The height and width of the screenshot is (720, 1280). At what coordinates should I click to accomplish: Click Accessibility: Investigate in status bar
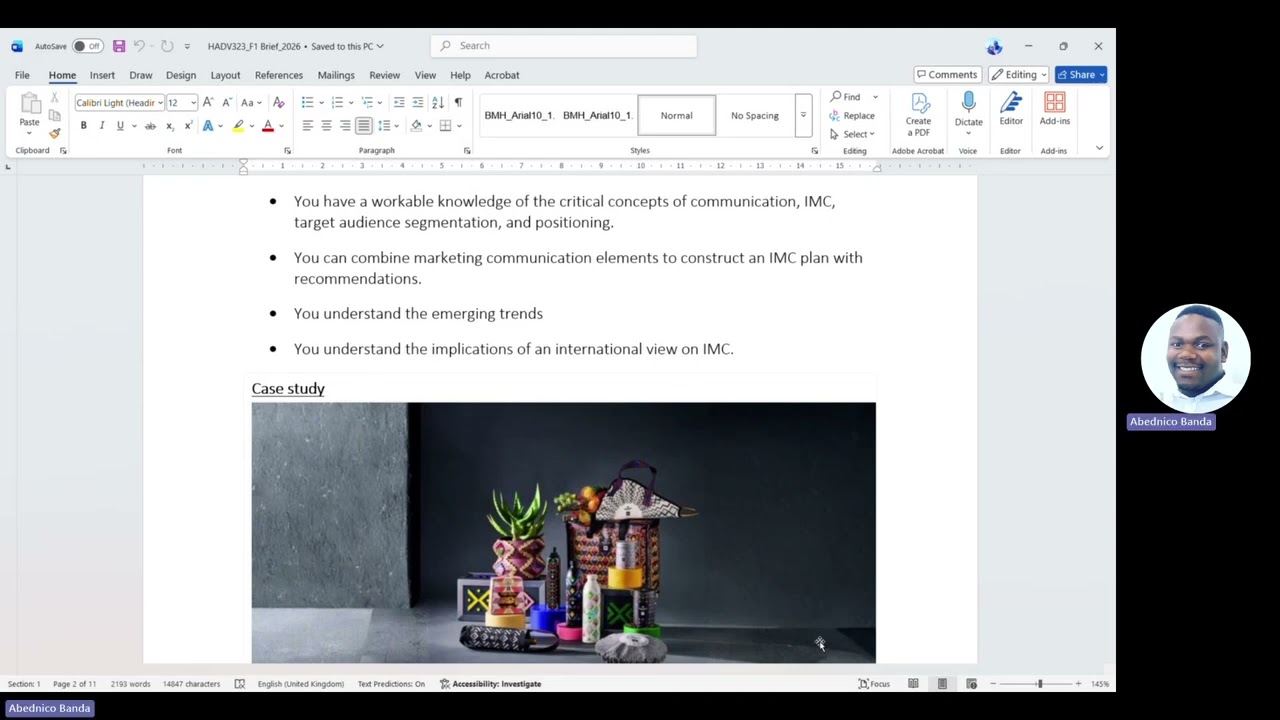491,684
